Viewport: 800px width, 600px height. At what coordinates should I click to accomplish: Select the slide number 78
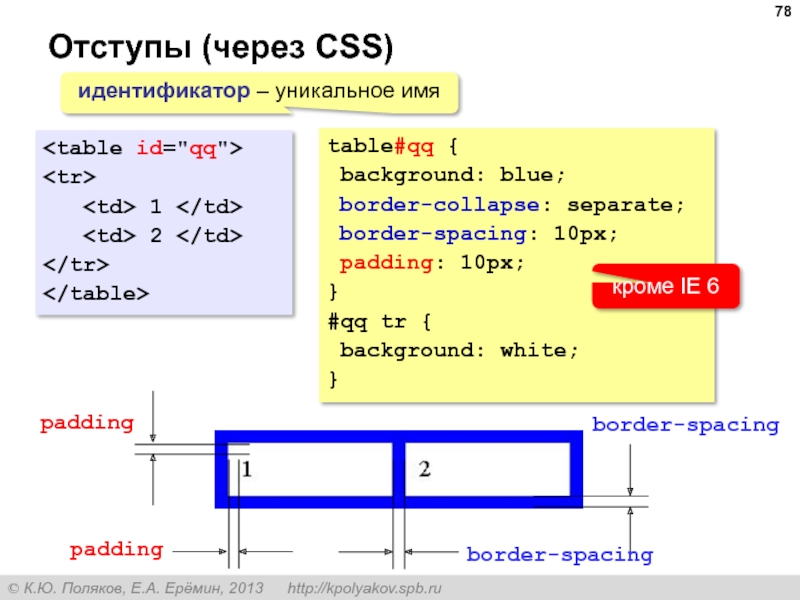782,11
